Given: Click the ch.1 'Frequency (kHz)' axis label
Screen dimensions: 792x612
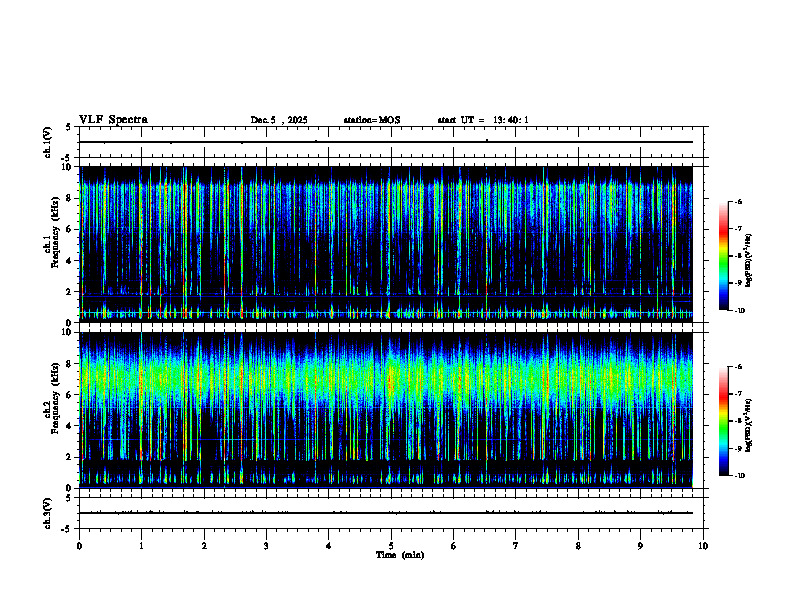Looking at the screenshot, I should pos(55,232).
